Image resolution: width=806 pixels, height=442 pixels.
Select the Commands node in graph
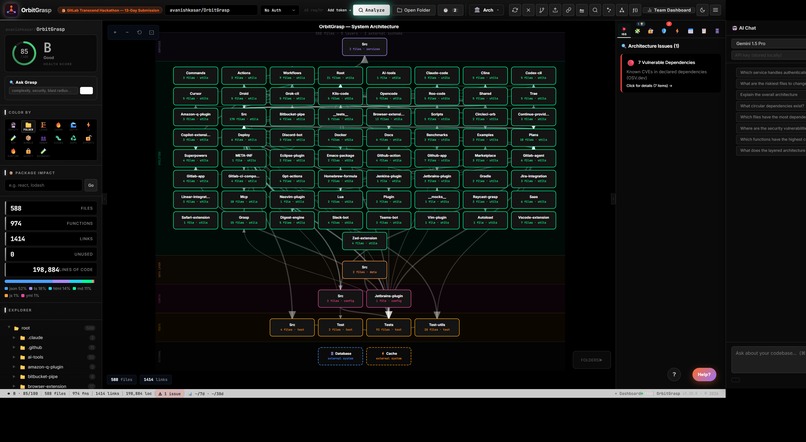click(195, 76)
